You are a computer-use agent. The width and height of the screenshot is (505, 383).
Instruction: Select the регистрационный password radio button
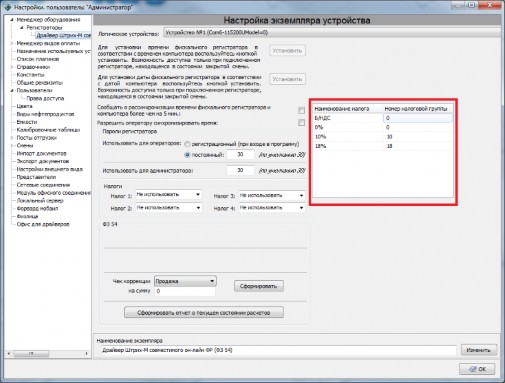[187, 144]
